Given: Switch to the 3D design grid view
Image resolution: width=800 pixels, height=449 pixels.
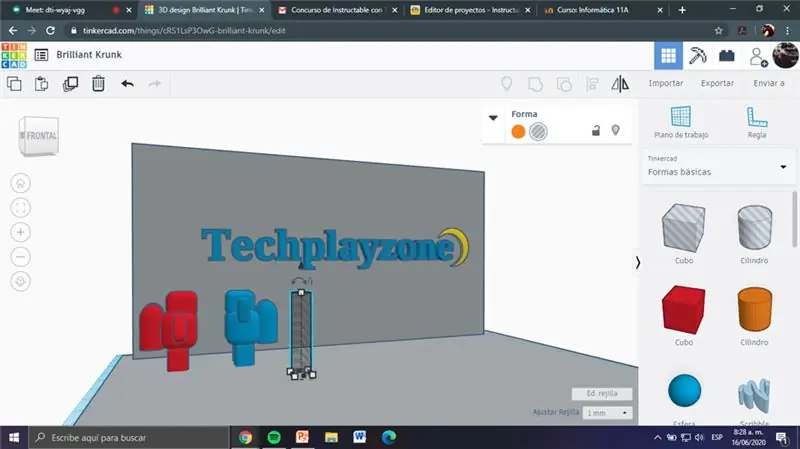Looking at the screenshot, I should tap(668, 56).
